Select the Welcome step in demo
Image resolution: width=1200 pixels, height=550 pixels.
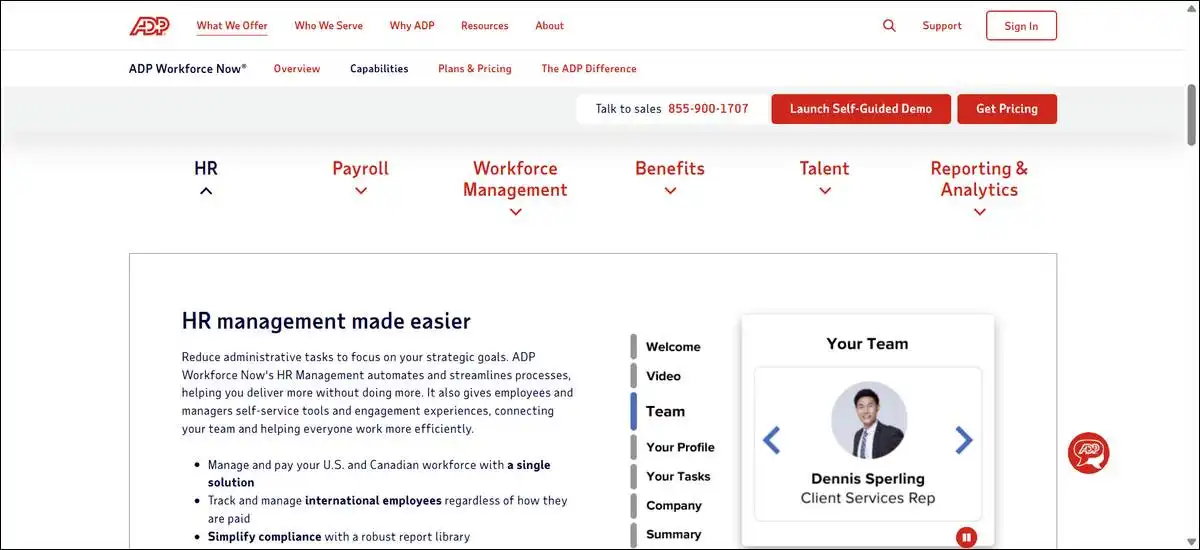[x=673, y=347]
